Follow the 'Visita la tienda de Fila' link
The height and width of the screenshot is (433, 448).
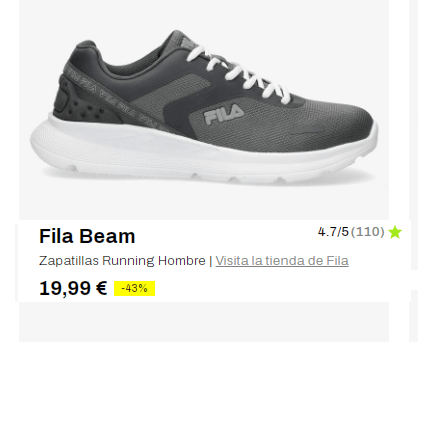point(282,261)
